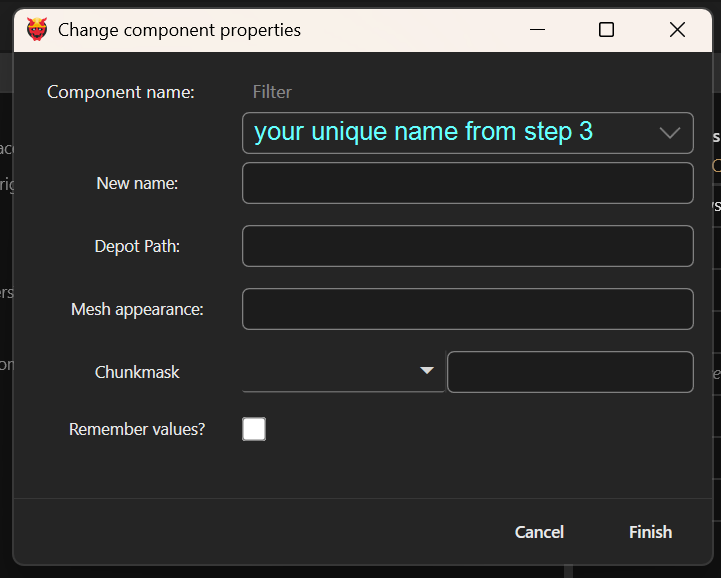This screenshot has width=721, height=578.
Task: Expand the Component name dropdown chevron
Action: [670, 133]
